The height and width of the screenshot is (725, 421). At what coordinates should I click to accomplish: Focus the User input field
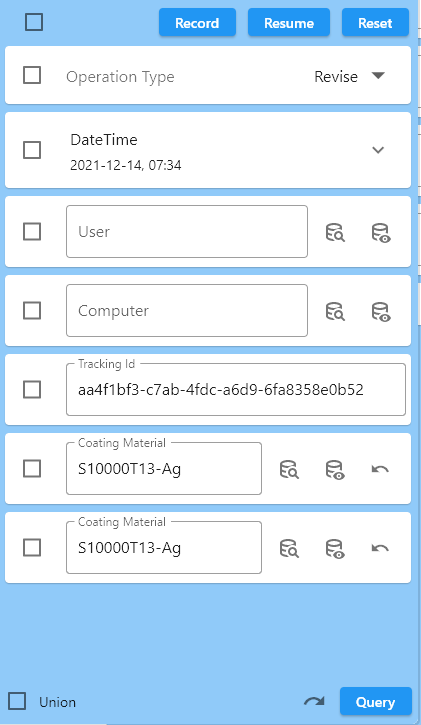point(187,232)
